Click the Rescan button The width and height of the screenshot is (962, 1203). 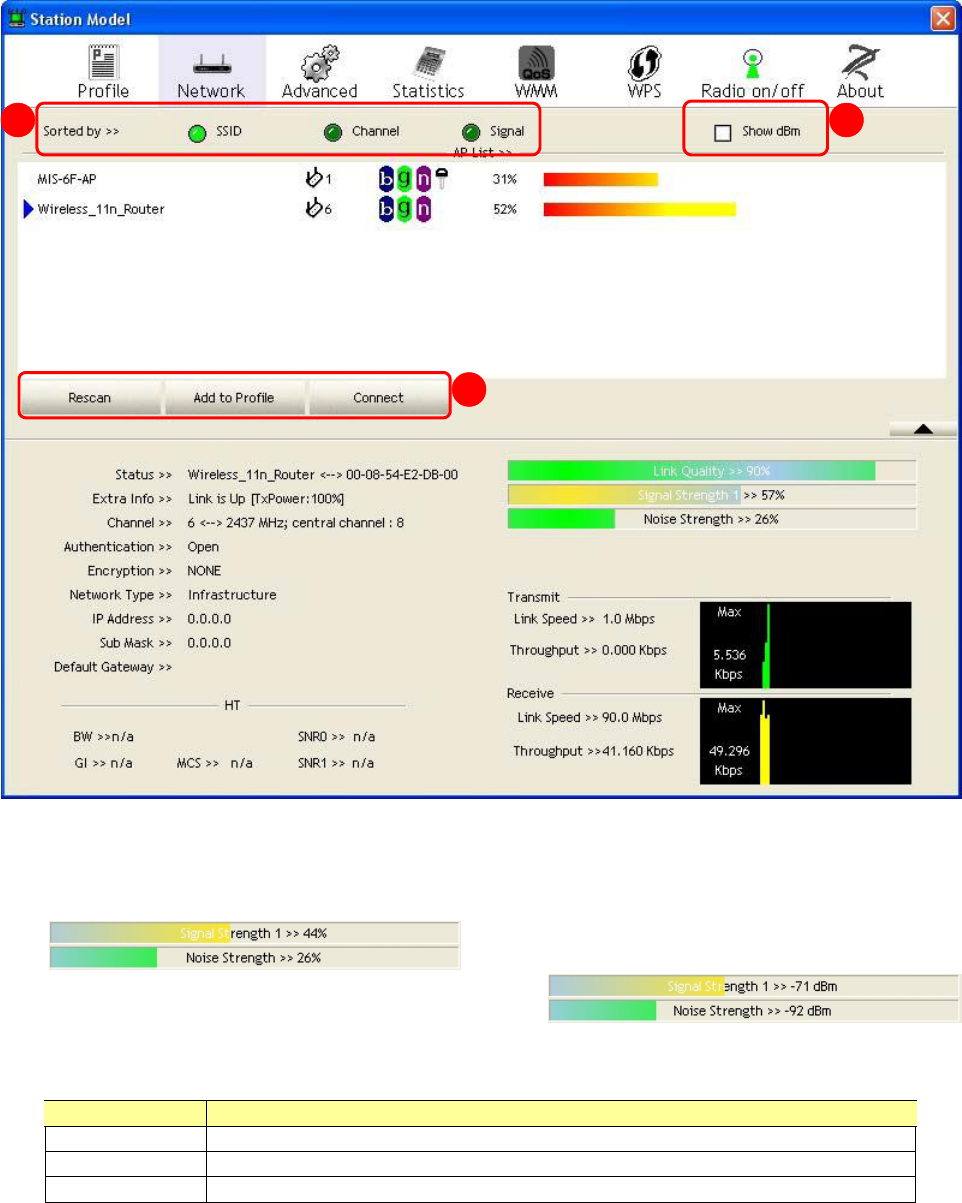[x=90, y=398]
